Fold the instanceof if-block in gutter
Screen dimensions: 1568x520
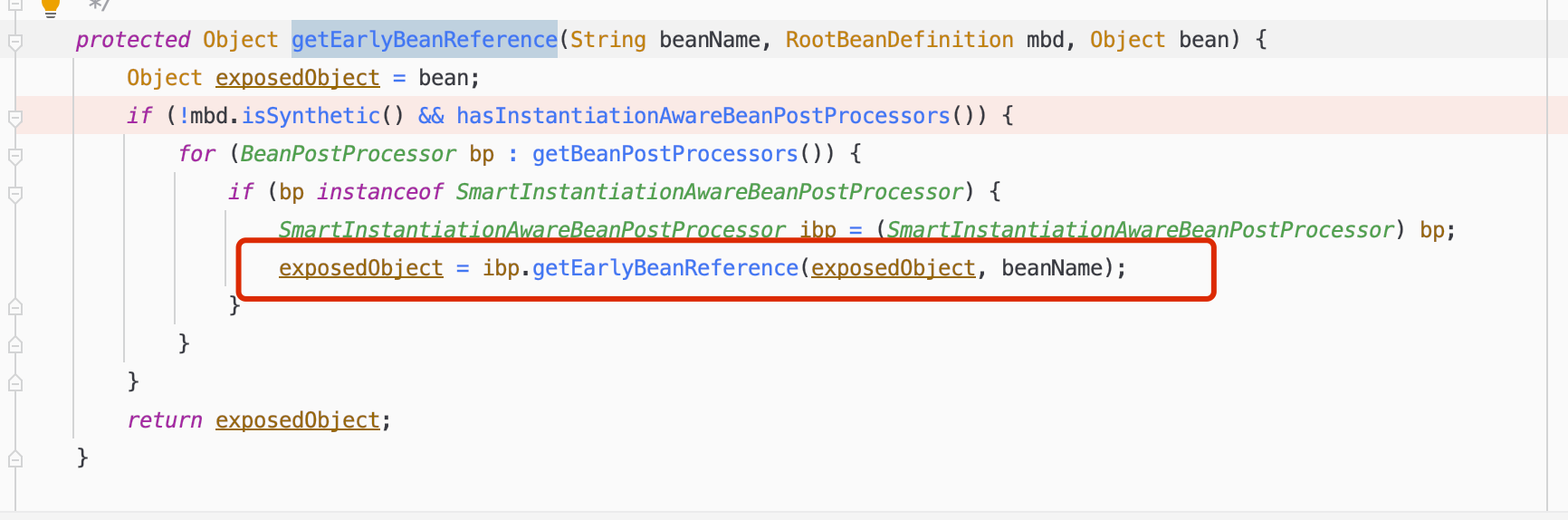pyautogui.click(x=15, y=194)
